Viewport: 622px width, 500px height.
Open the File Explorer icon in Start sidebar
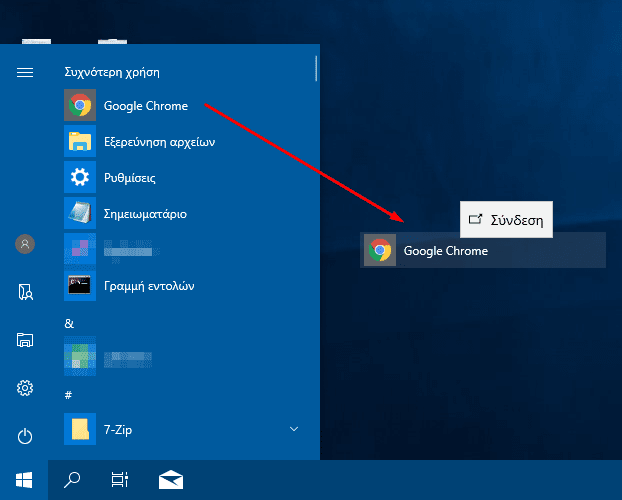(25, 340)
